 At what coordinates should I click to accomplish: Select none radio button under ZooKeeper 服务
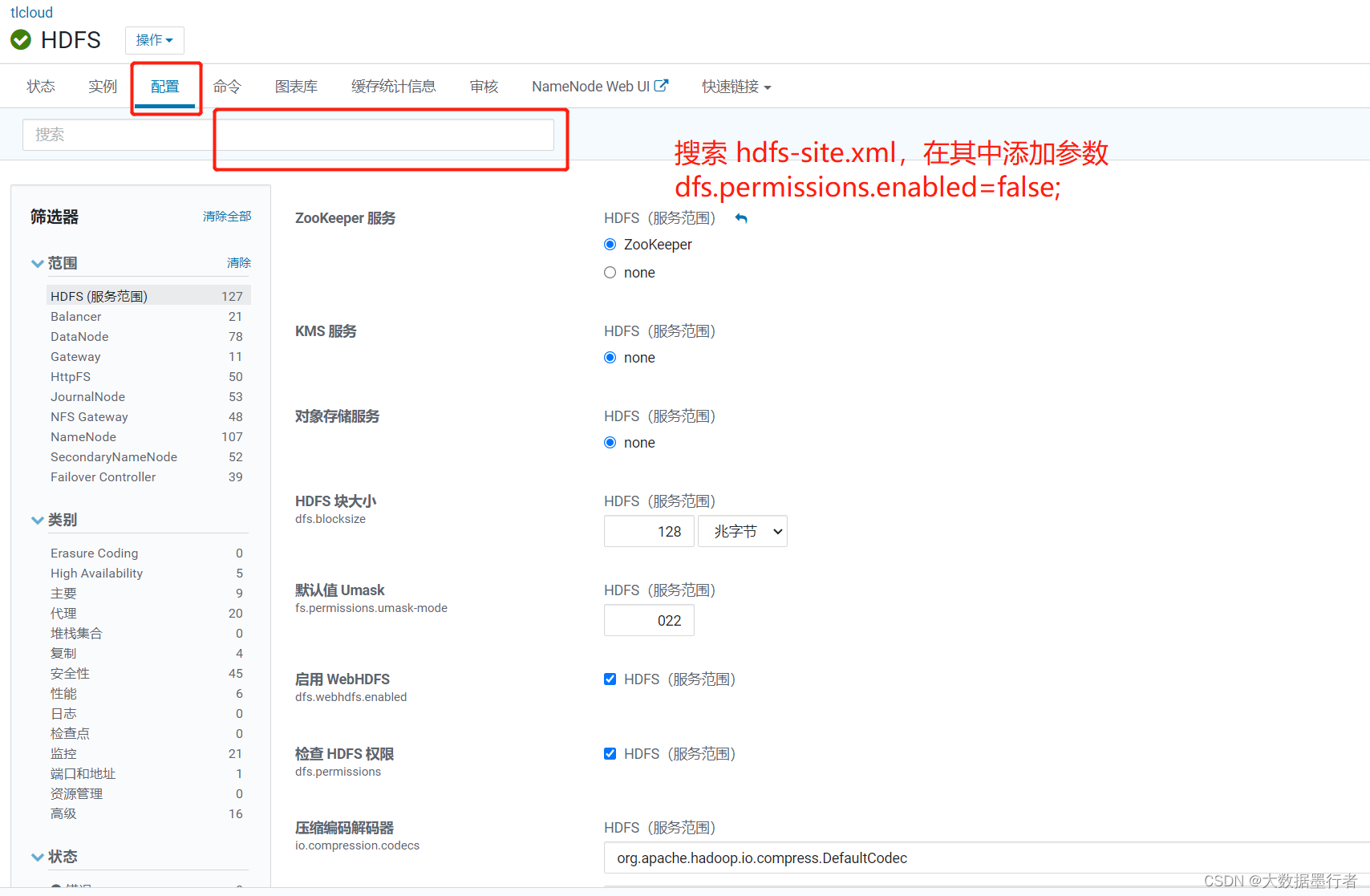(610, 272)
